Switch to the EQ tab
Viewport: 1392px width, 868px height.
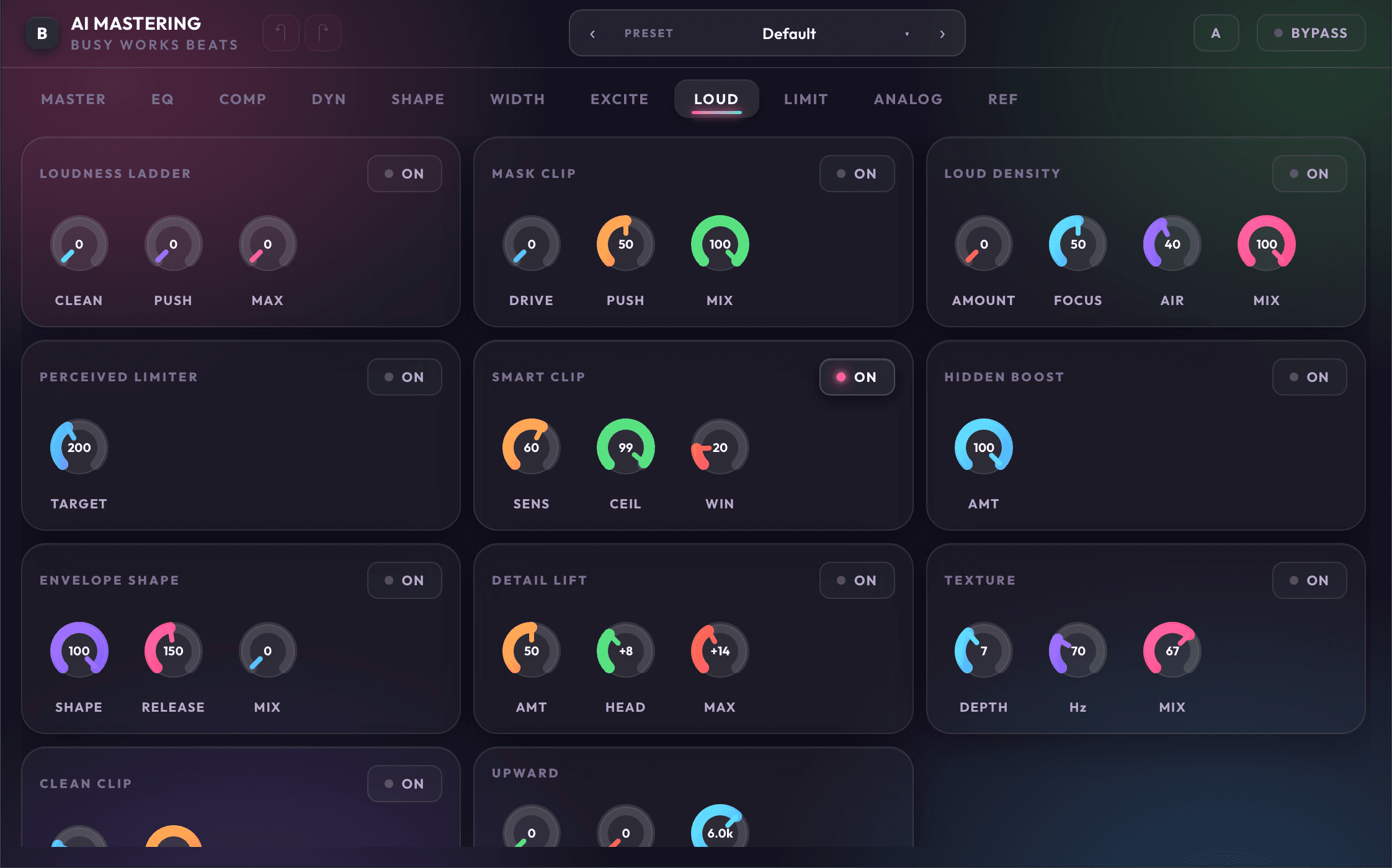click(x=163, y=99)
